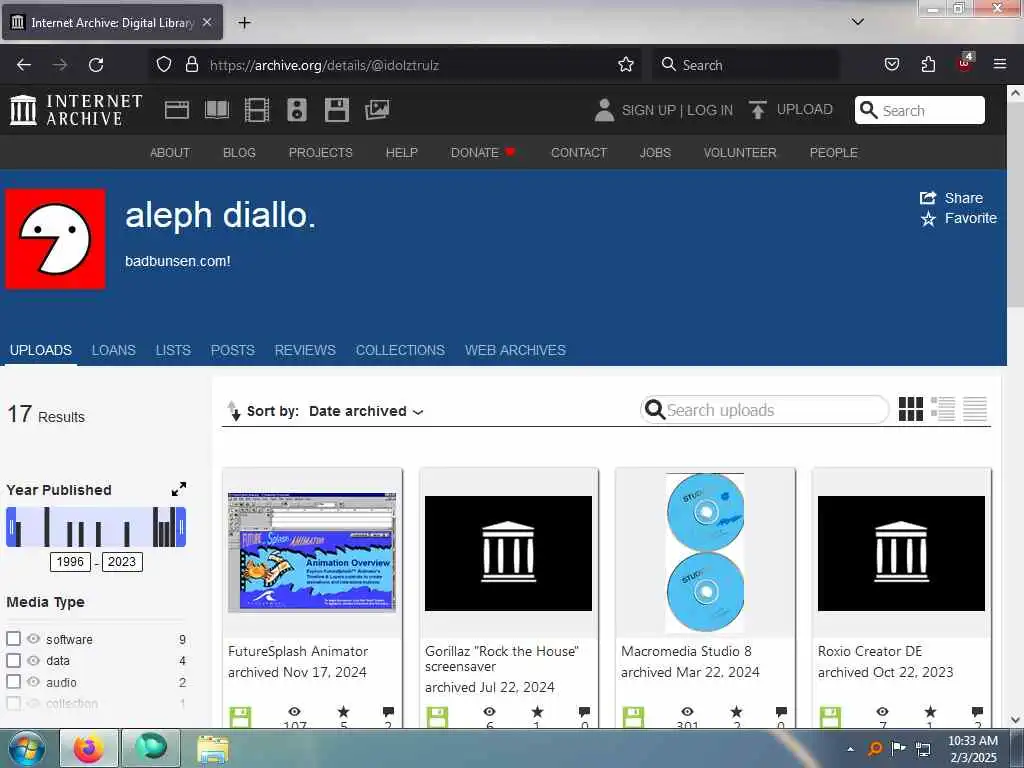Select the COLLECTIONS tab
1024x768 pixels.
400,350
